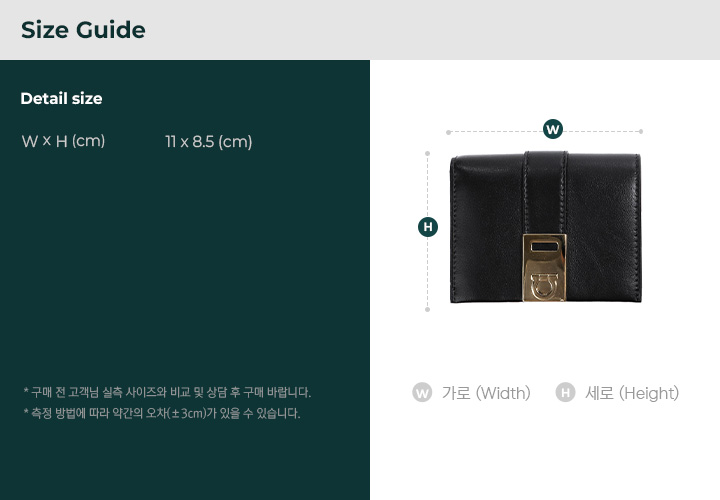Screen dimensions: 720x500
Task: Click the 세로 (Height) legend text
Action: click(x=632, y=393)
